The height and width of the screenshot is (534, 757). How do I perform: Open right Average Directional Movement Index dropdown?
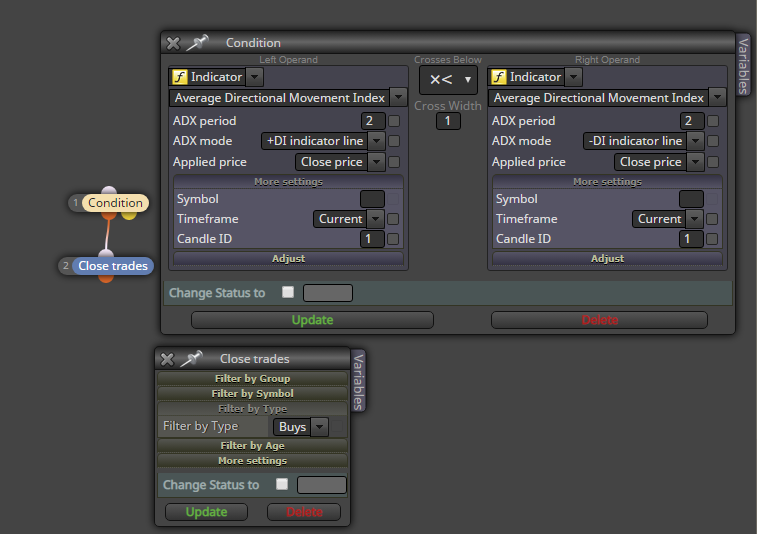click(x=717, y=98)
